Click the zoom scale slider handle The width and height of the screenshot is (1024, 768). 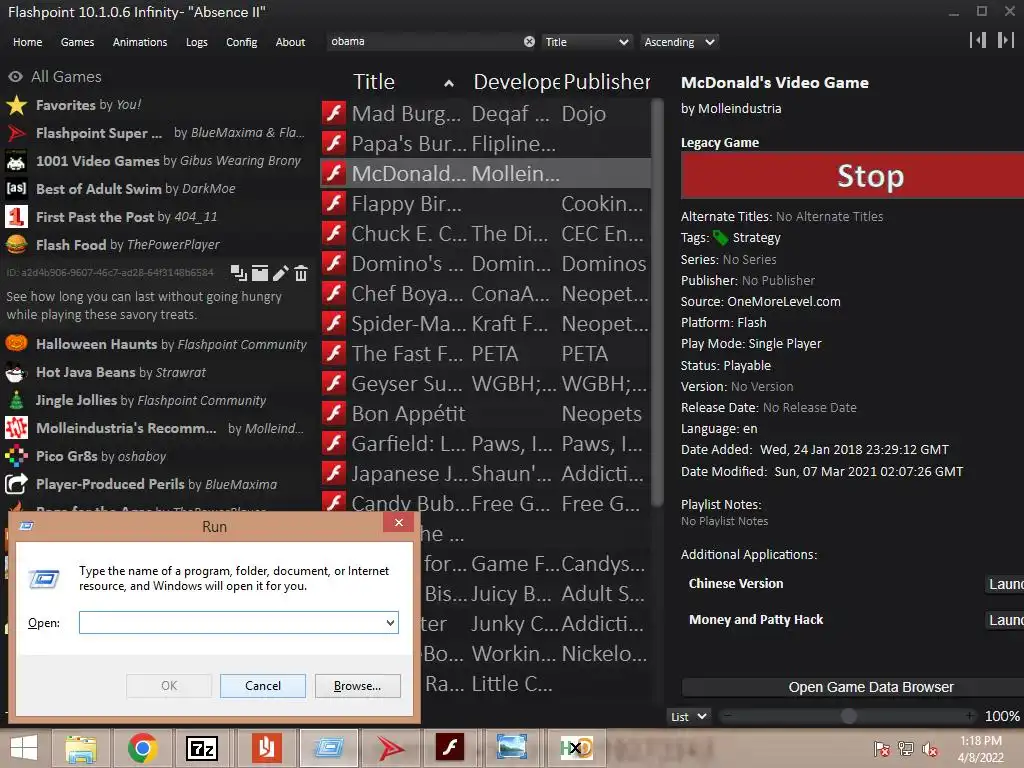(x=848, y=716)
